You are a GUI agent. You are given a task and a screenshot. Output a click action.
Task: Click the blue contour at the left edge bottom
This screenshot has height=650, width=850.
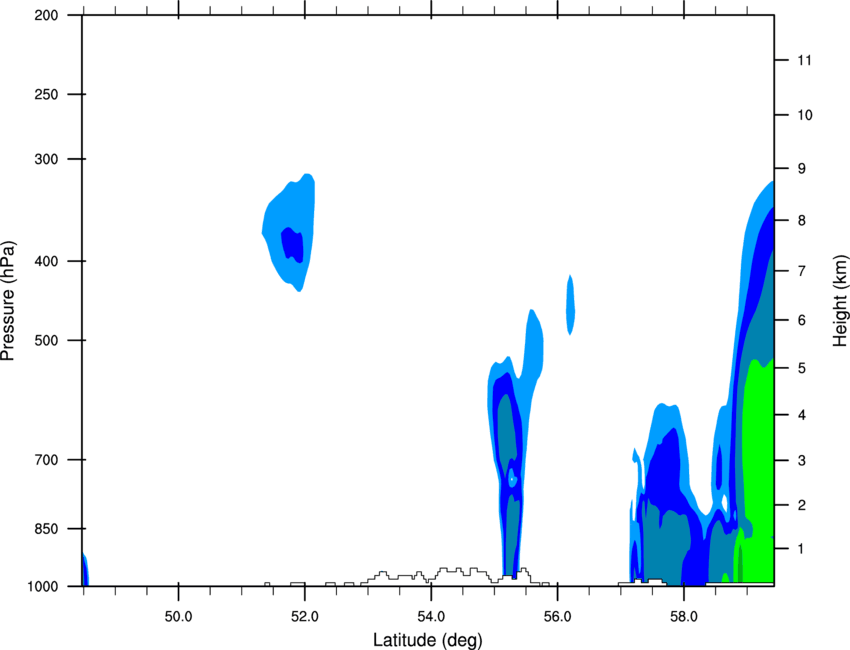coord(85,569)
